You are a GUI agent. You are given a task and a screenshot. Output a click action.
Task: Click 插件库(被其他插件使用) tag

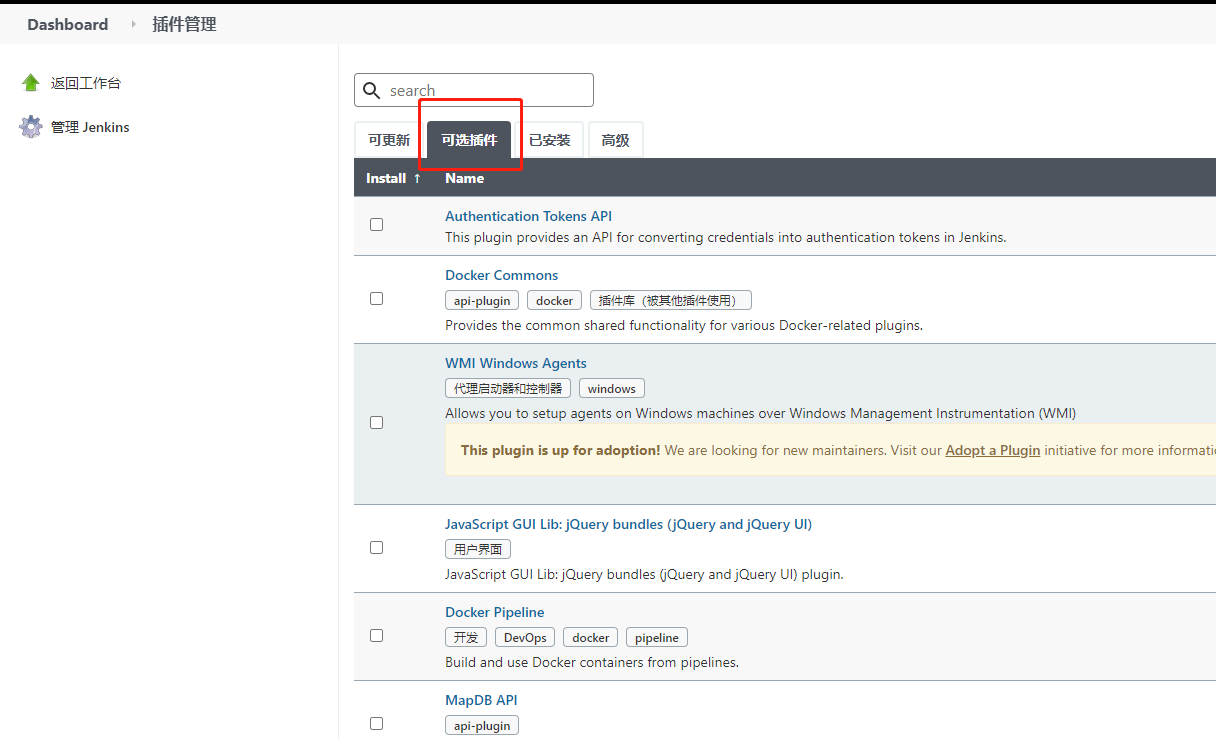click(670, 300)
